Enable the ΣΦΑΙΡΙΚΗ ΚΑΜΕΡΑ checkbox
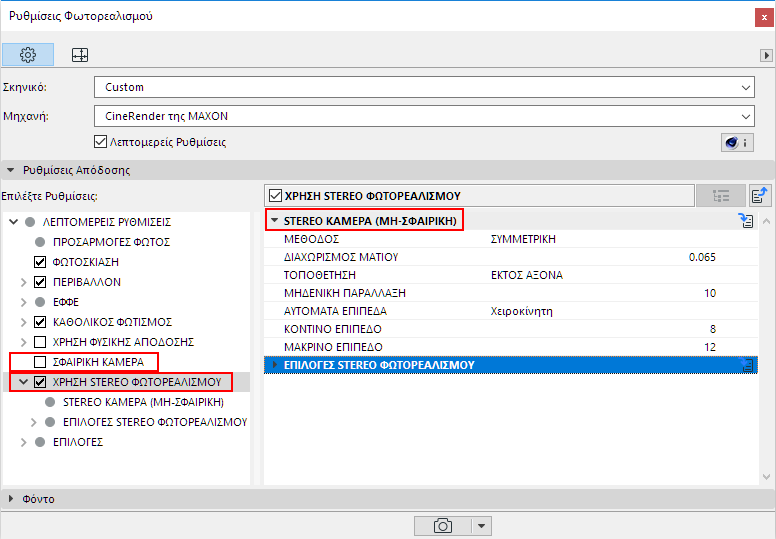The width and height of the screenshot is (776, 539). (40, 362)
